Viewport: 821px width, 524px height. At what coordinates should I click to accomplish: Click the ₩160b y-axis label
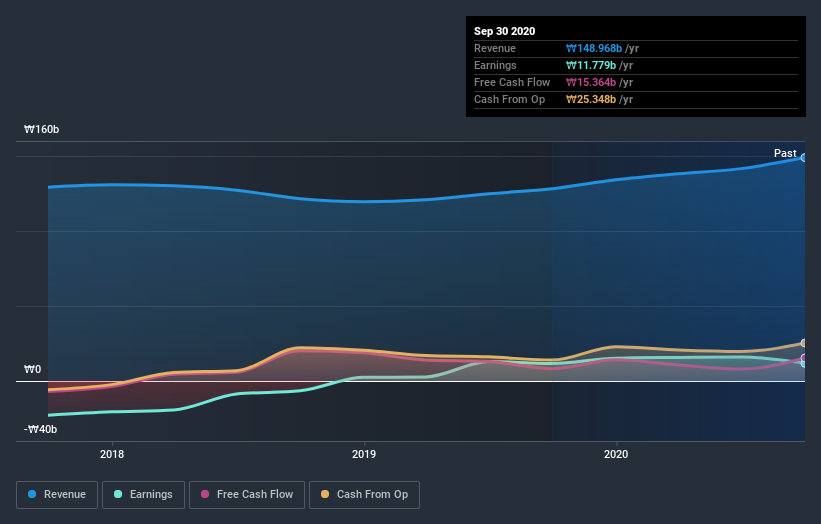click(41, 129)
